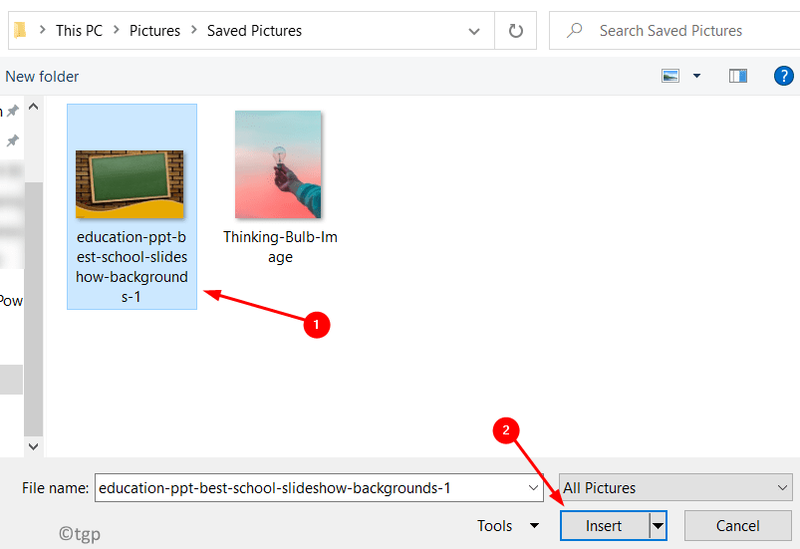Open the Tools menu

[508, 526]
